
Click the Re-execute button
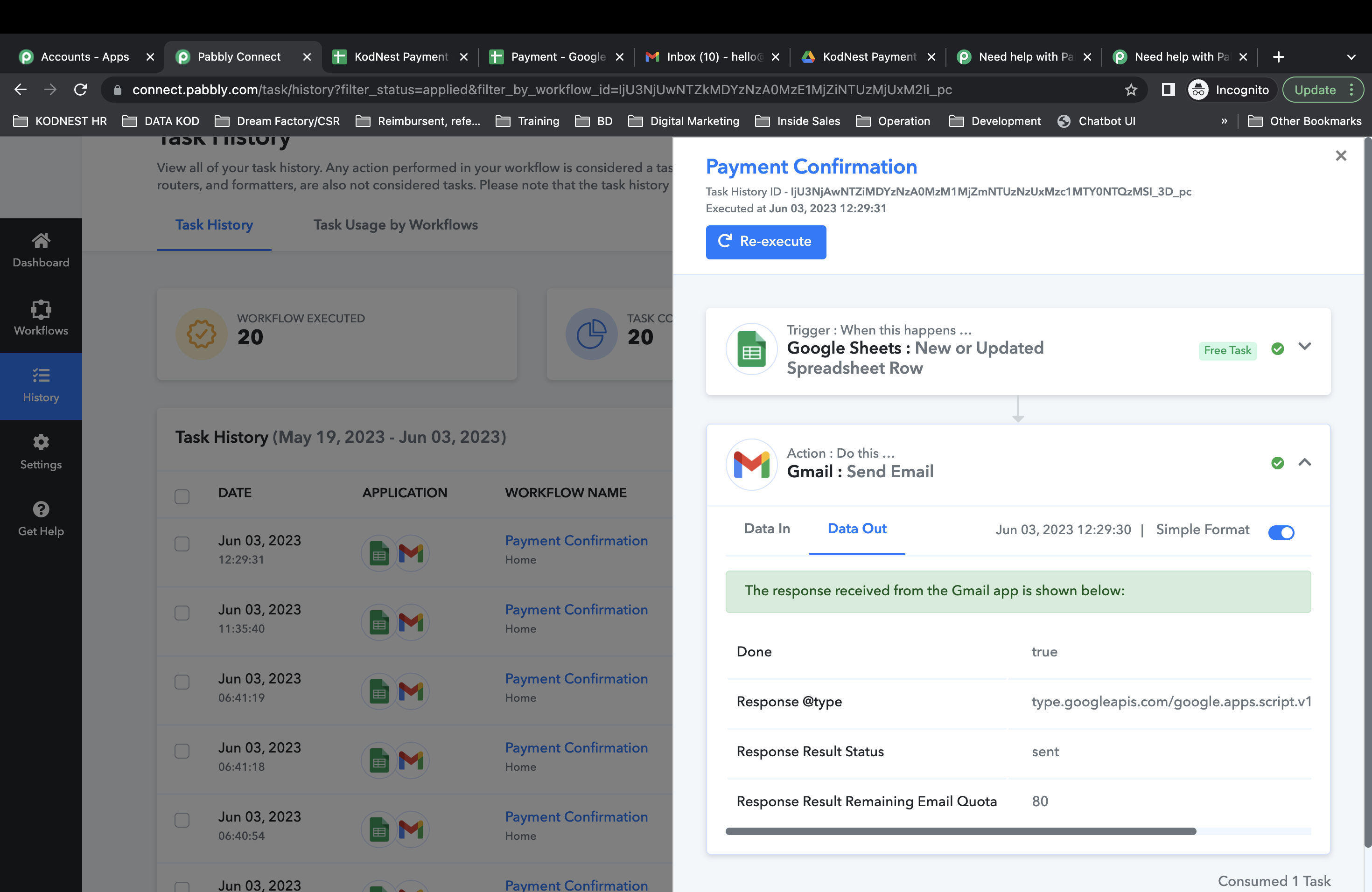(765, 242)
